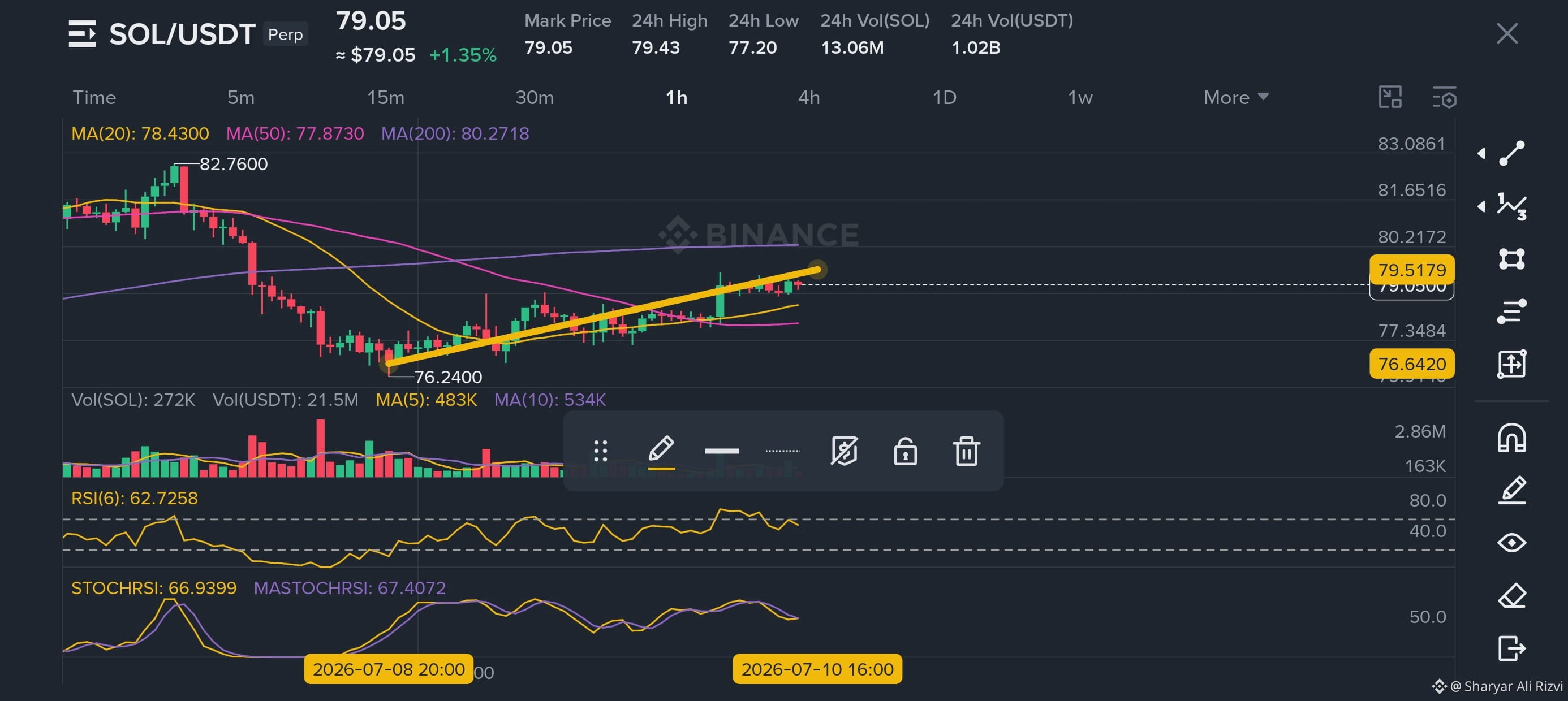Click the 76.2400 low price marker

[x=448, y=377]
